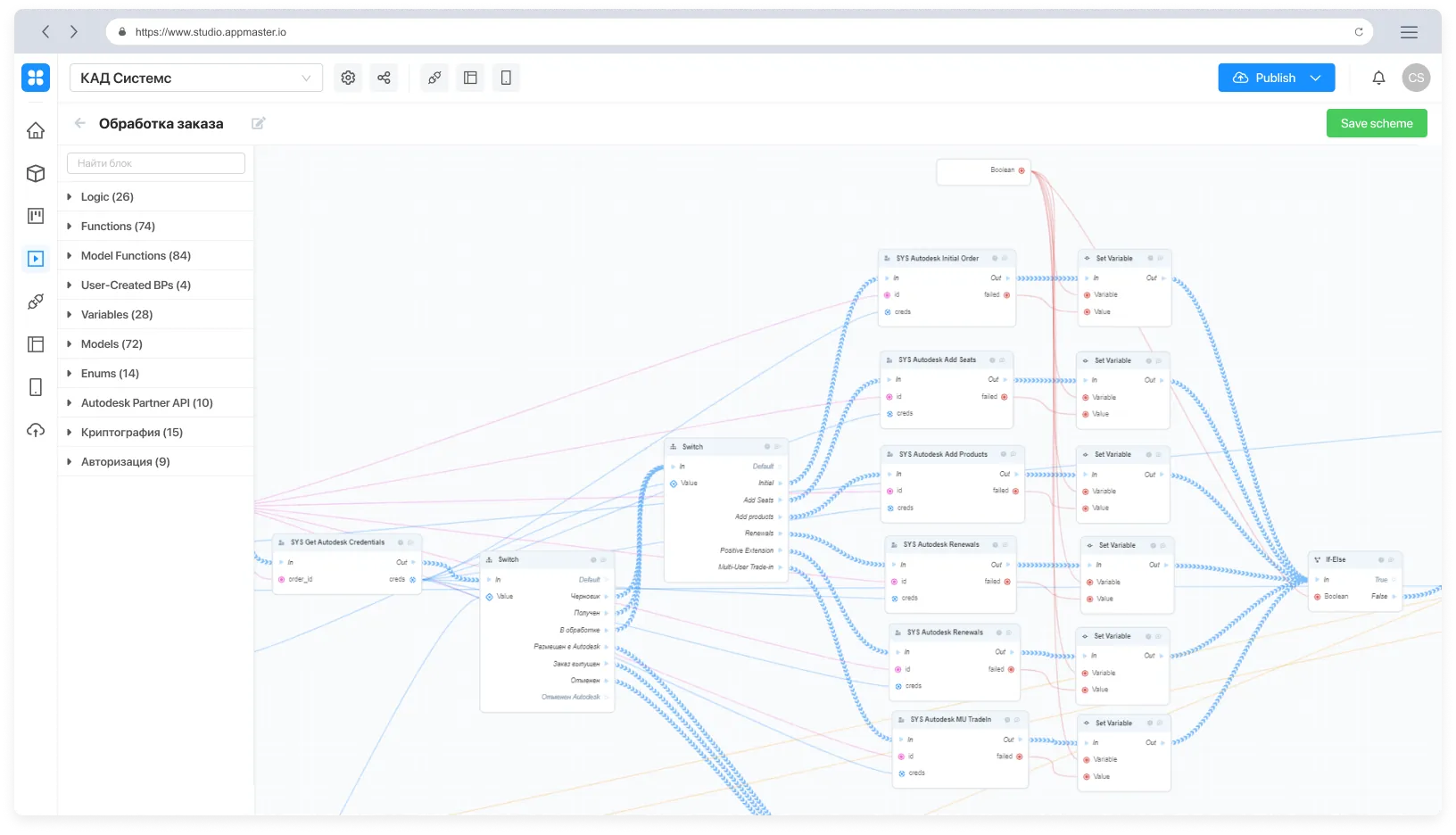The height and width of the screenshot is (835, 1456).
Task: Open the Web Application layout icon in sidebar
Action: click(x=36, y=343)
